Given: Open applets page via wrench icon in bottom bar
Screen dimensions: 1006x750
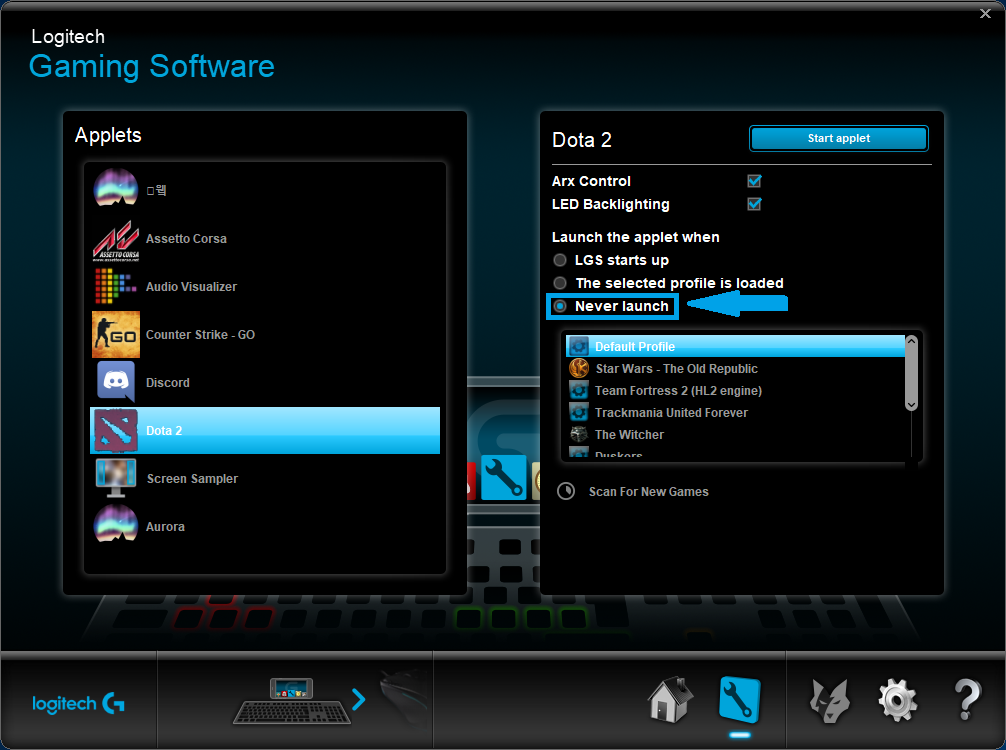Looking at the screenshot, I should [739, 700].
